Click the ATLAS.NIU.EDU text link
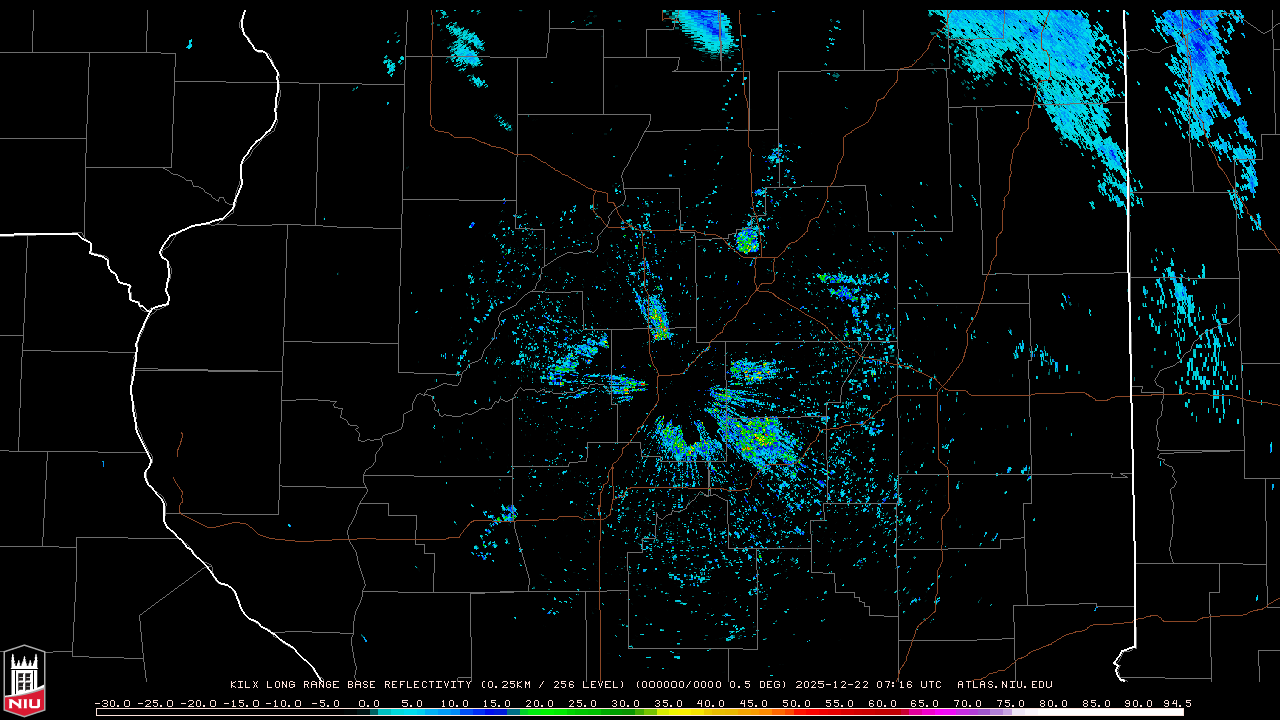Image resolution: width=1280 pixels, height=720 pixels. pos(1004,685)
